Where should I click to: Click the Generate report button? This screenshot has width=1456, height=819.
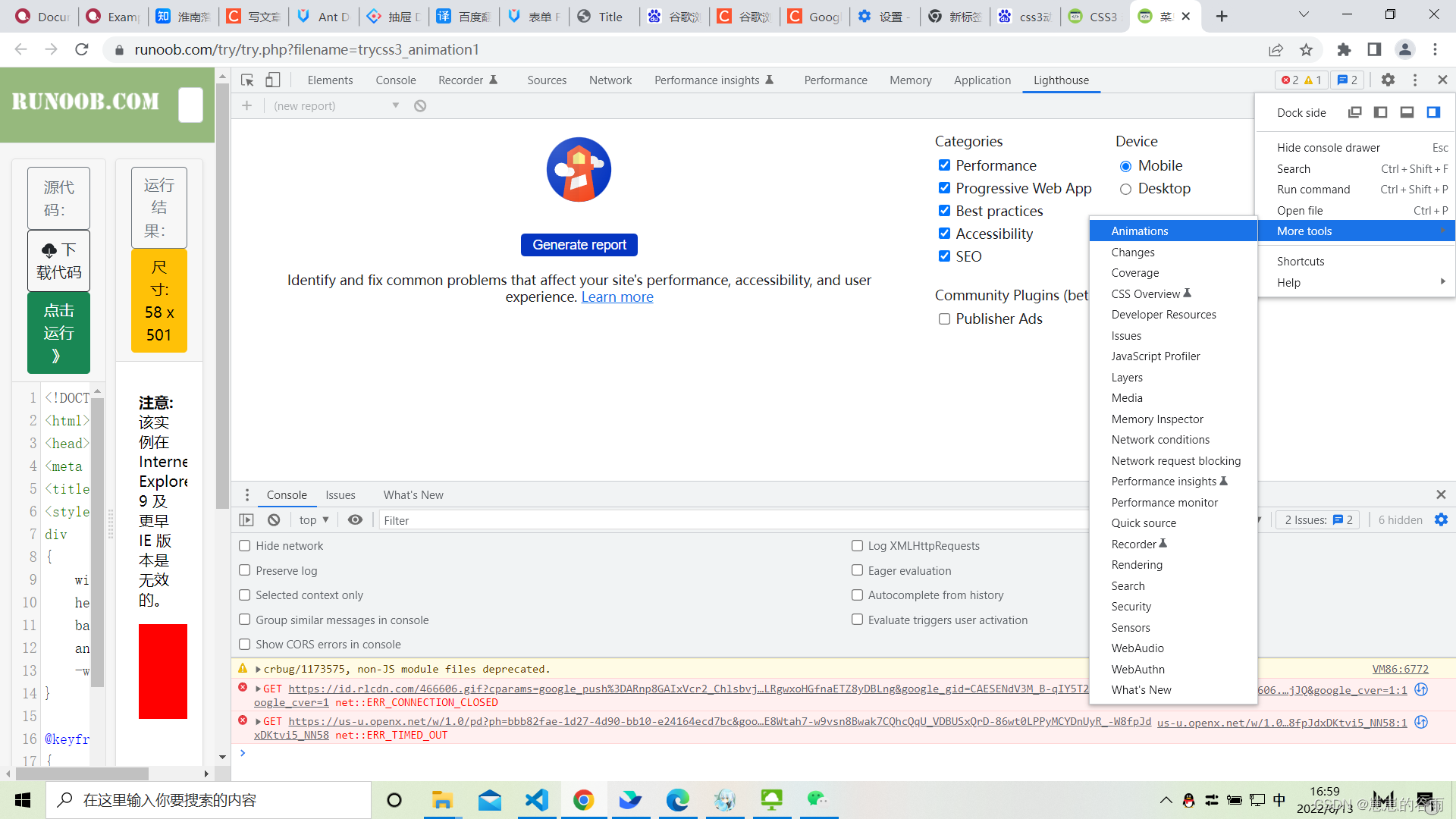coord(579,245)
